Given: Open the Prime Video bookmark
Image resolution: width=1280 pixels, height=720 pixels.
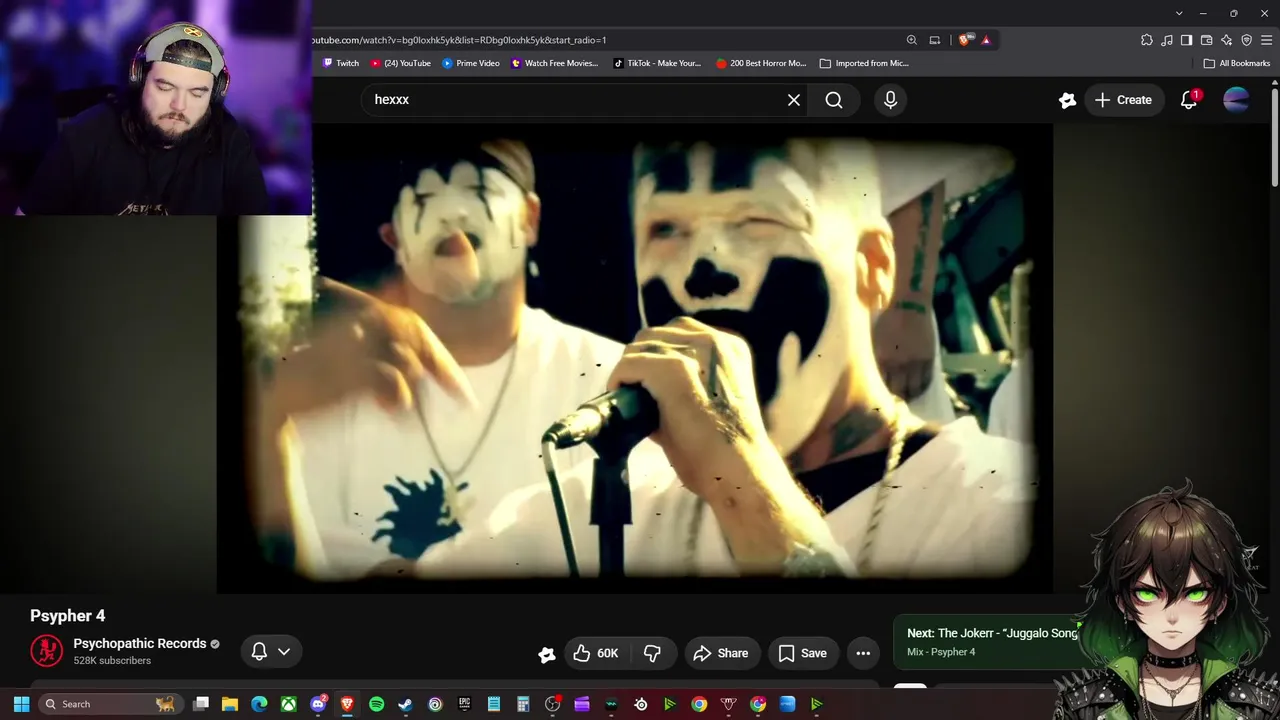Looking at the screenshot, I should [x=471, y=63].
